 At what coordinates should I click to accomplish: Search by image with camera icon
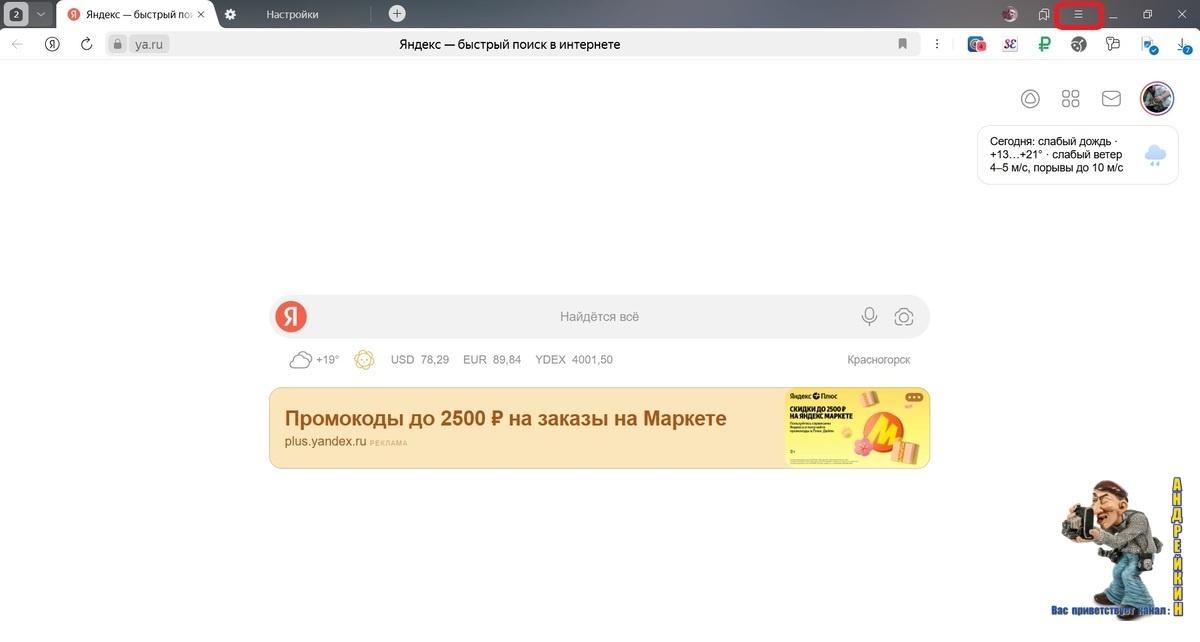[x=904, y=317]
